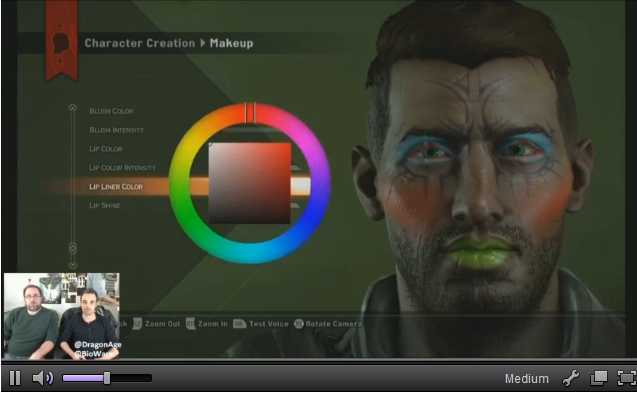Screen dimensions: 637x393
Task: Click the Zoom Out button prompt
Action: click(157, 324)
